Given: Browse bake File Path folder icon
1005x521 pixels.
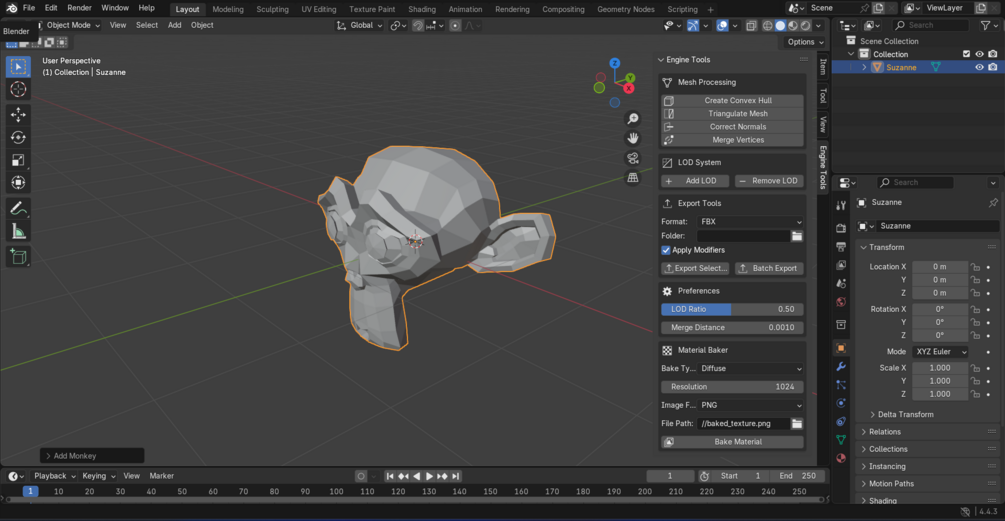Looking at the screenshot, I should pyautogui.click(x=797, y=424).
